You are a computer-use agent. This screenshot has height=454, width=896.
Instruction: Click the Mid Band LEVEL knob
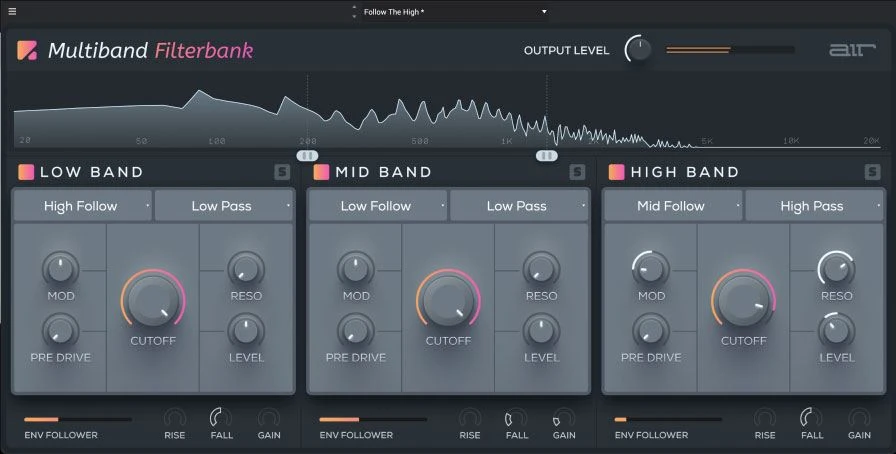pos(541,330)
